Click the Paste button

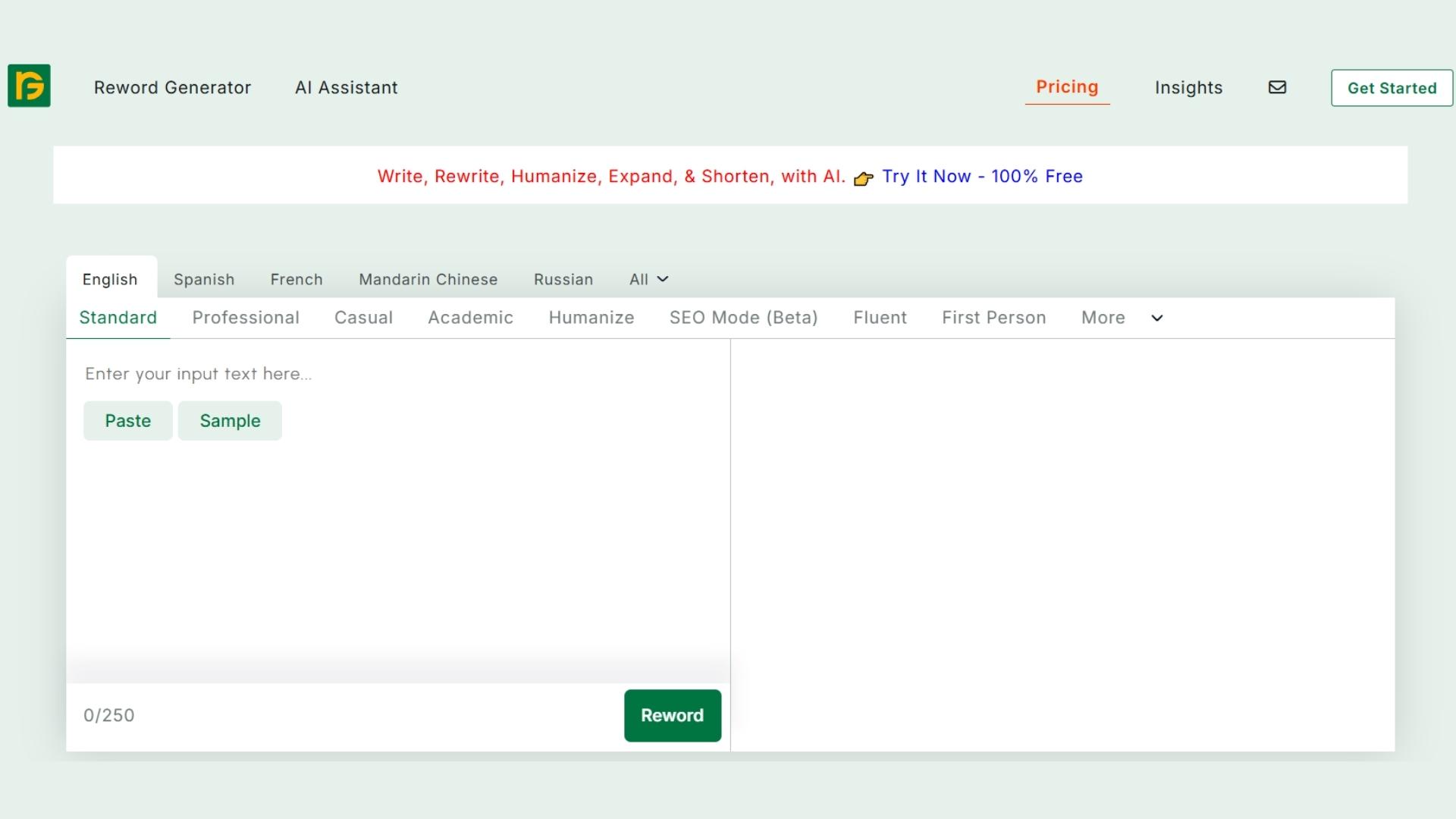pos(127,421)
